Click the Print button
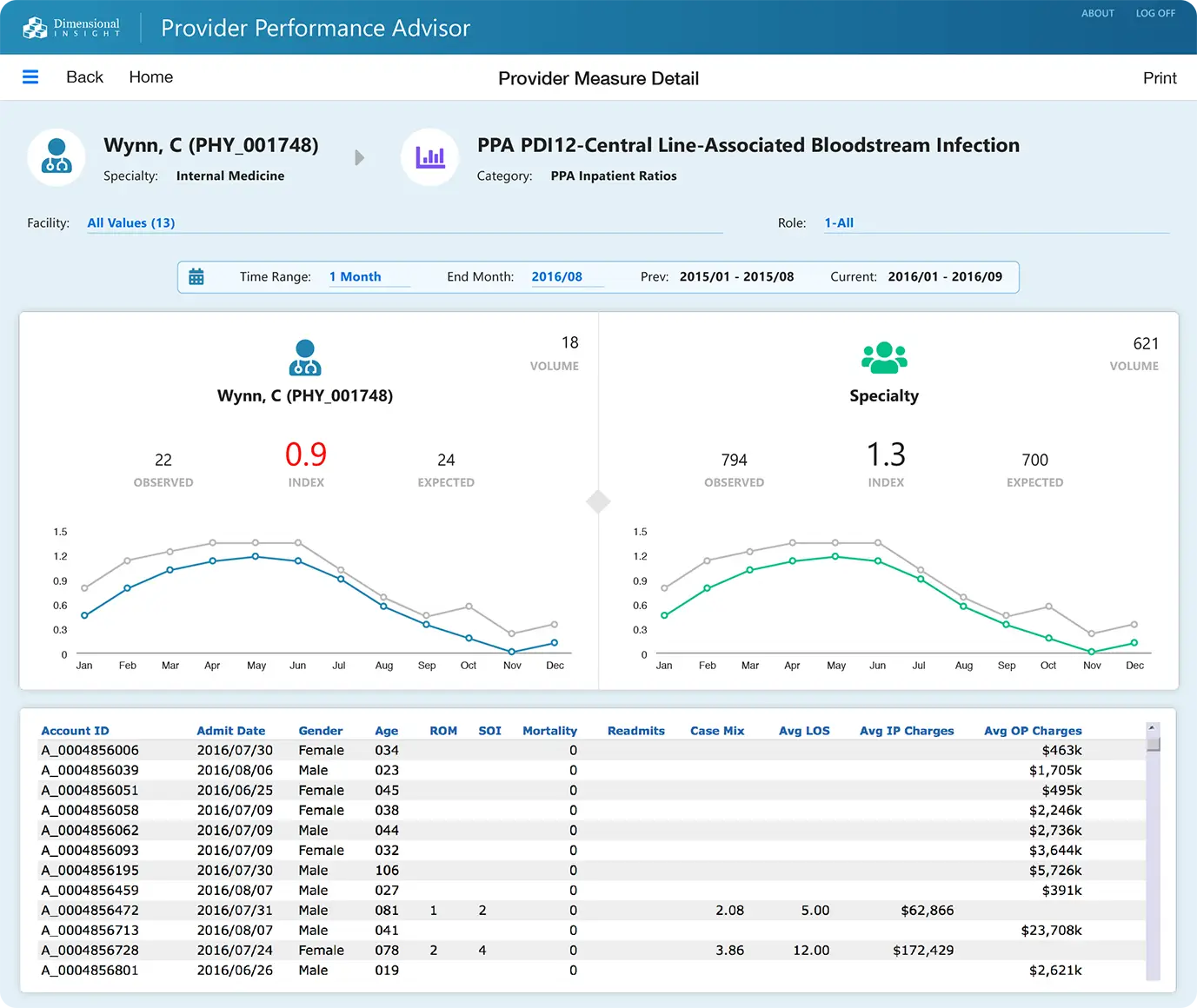1197x1008 pixels. (1159, 78)
